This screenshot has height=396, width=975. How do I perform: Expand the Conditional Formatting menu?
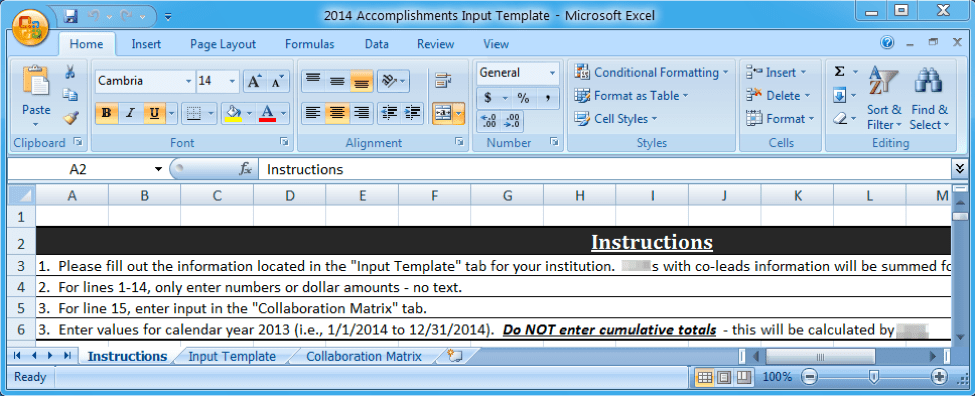tap(651, 73)
